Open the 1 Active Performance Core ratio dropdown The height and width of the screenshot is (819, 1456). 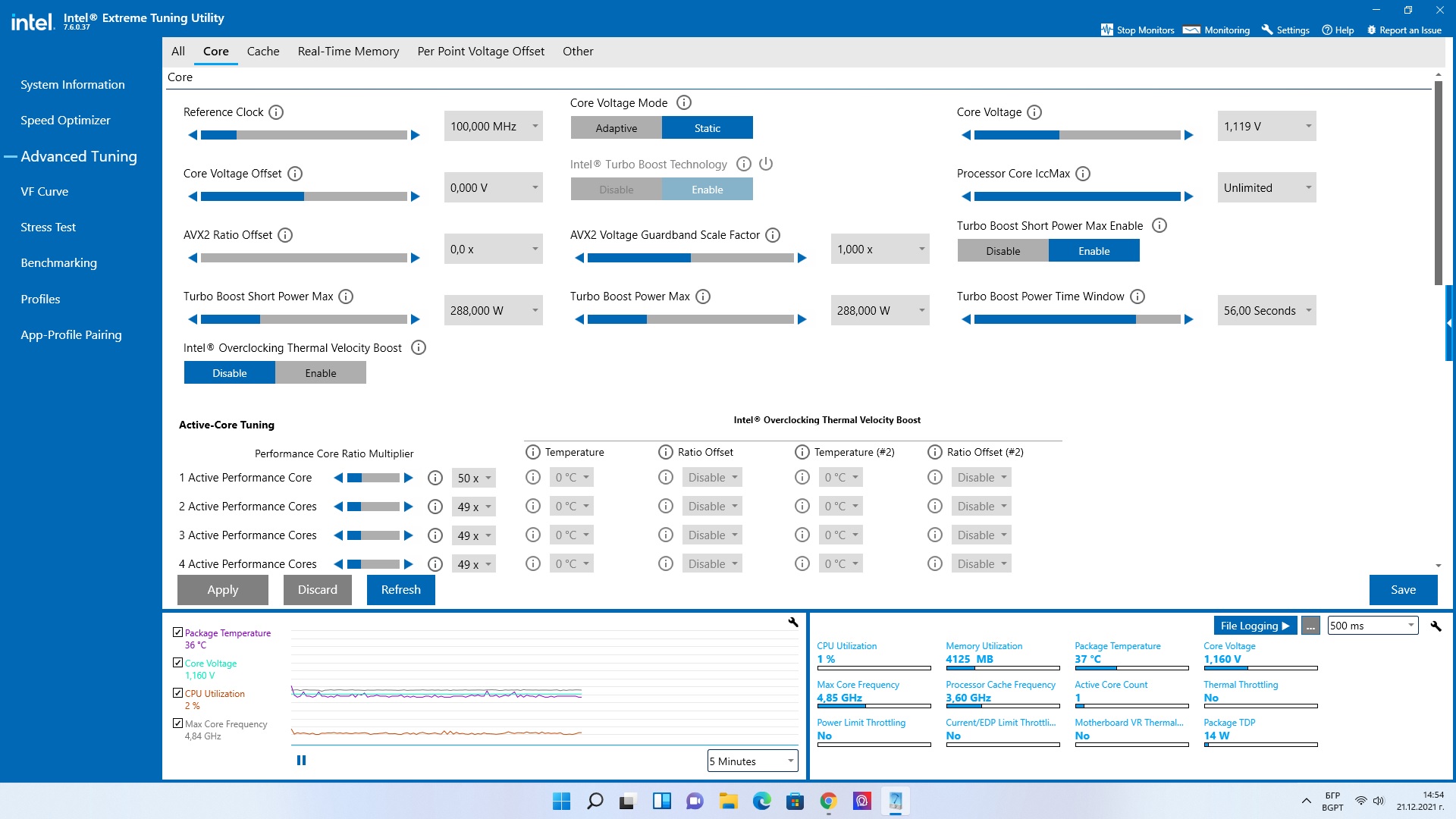pos(475,478)
